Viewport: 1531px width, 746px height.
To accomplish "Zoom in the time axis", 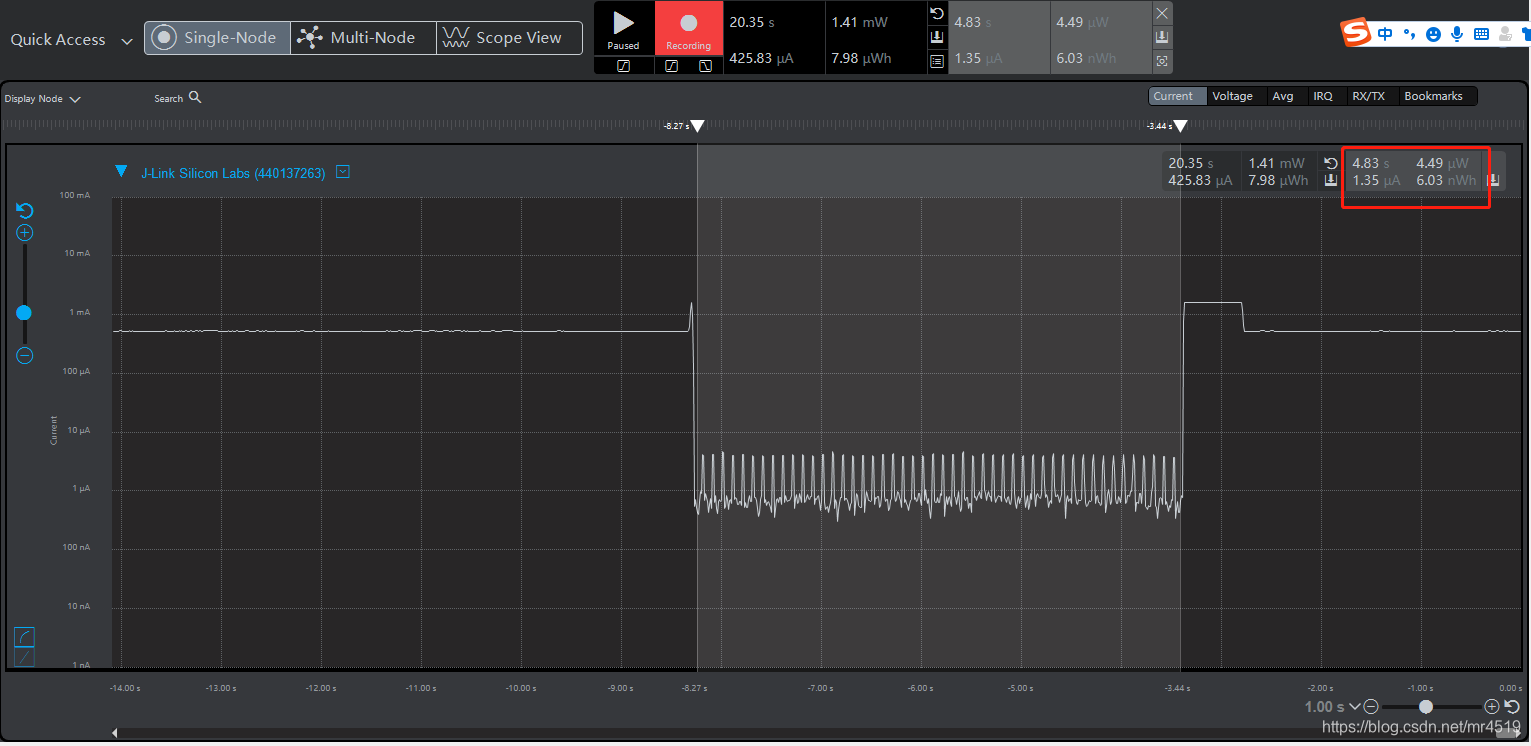I will coord(1492,706).
